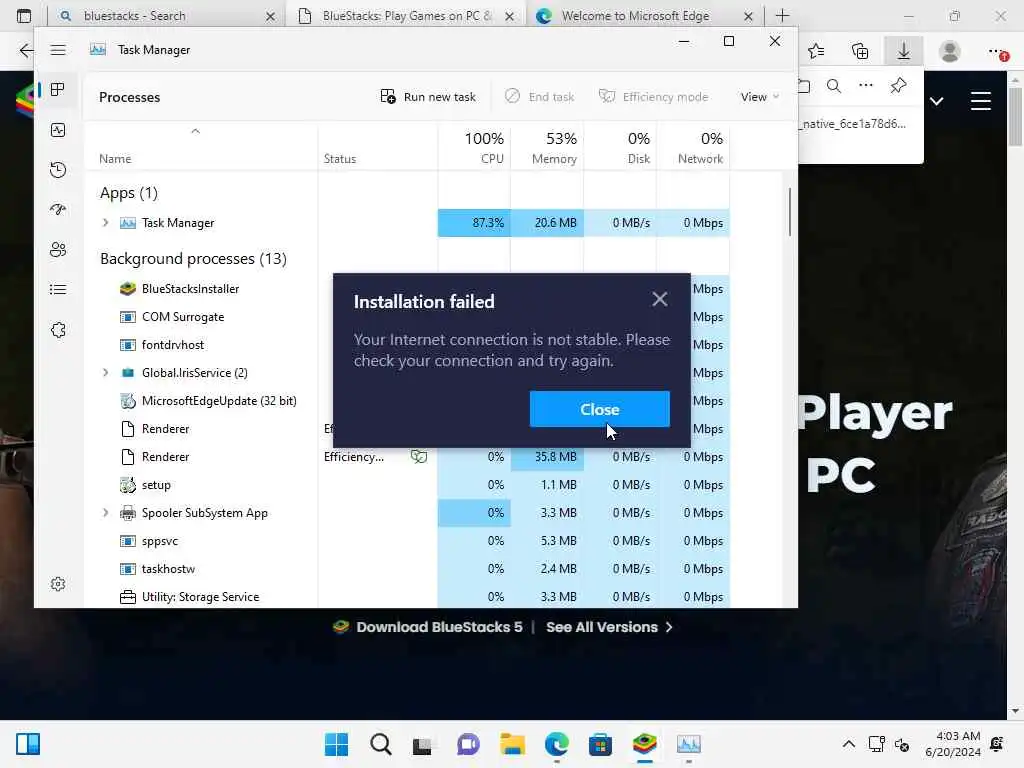This screenshot has height=768, width=1024.
Task: Click Close button in Installation failed dialog
Action: point(600,409)
